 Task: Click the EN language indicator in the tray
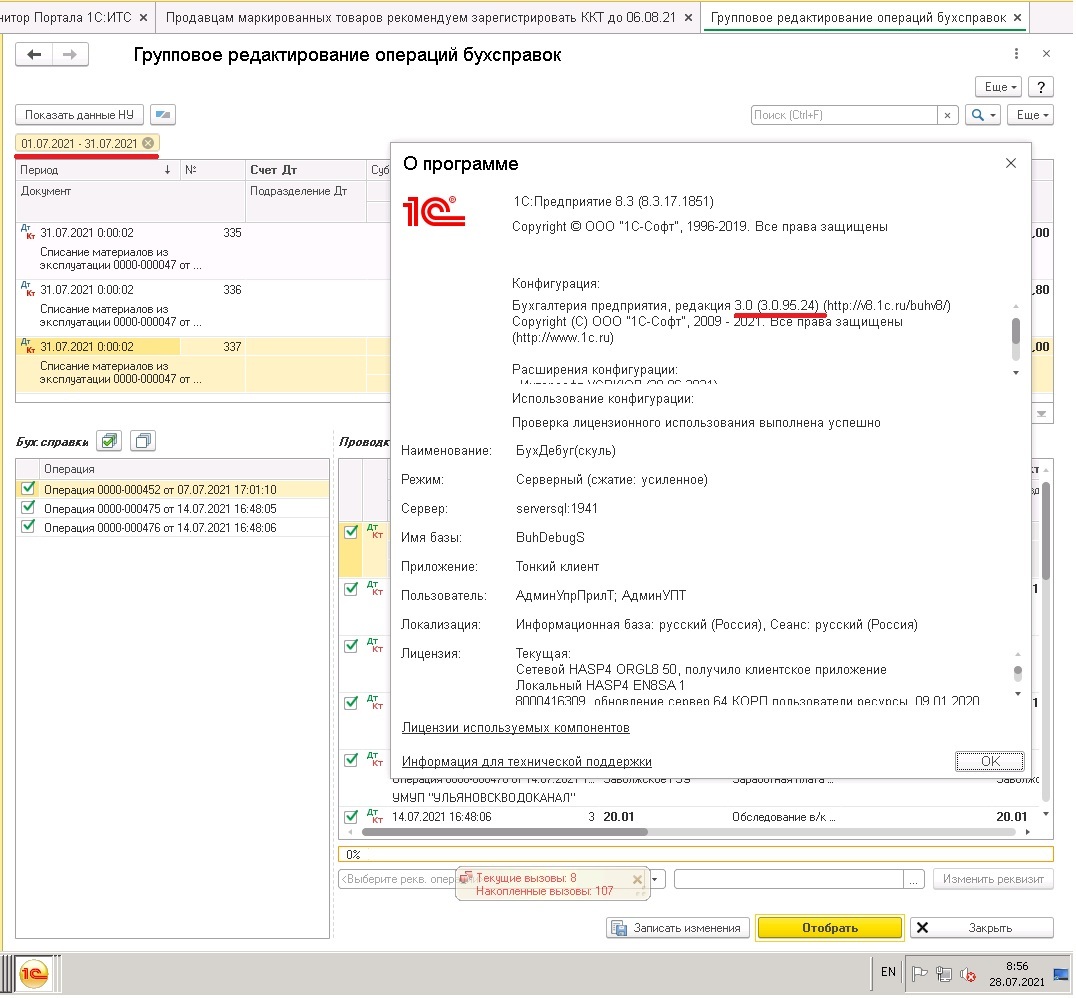(x=887, y=973)
